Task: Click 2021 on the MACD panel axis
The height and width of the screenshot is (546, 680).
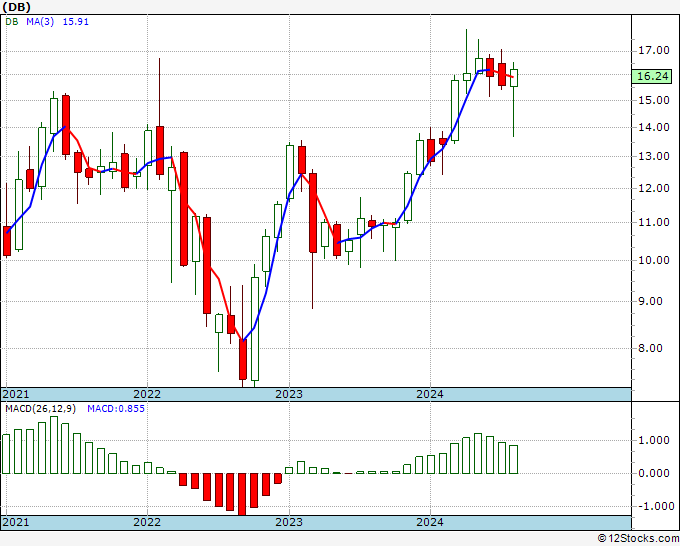Action: click(x=16, y=522)
